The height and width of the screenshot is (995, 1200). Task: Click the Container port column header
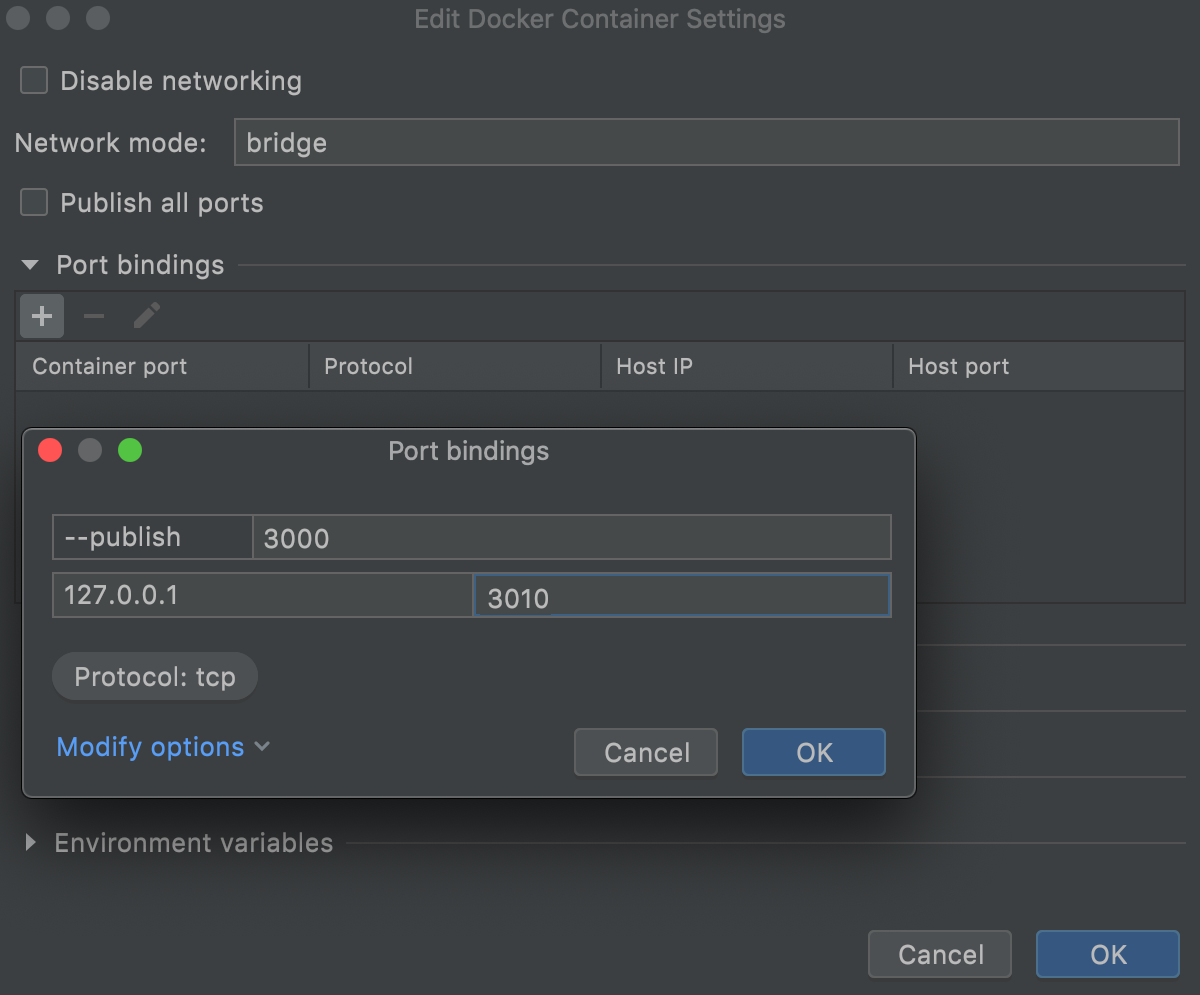[109, 366]
